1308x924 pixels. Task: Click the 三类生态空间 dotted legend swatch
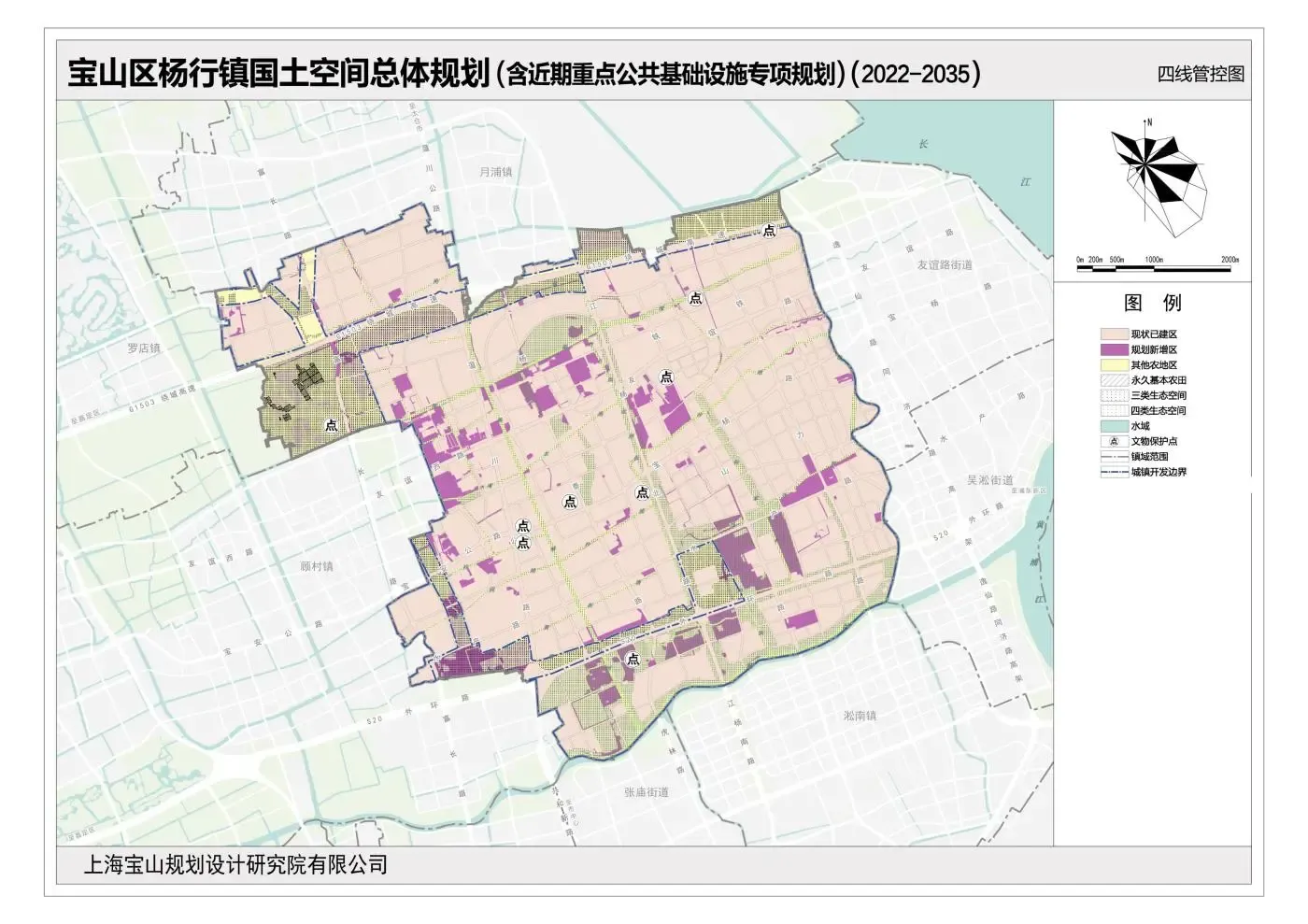[x=1114, y=395]
